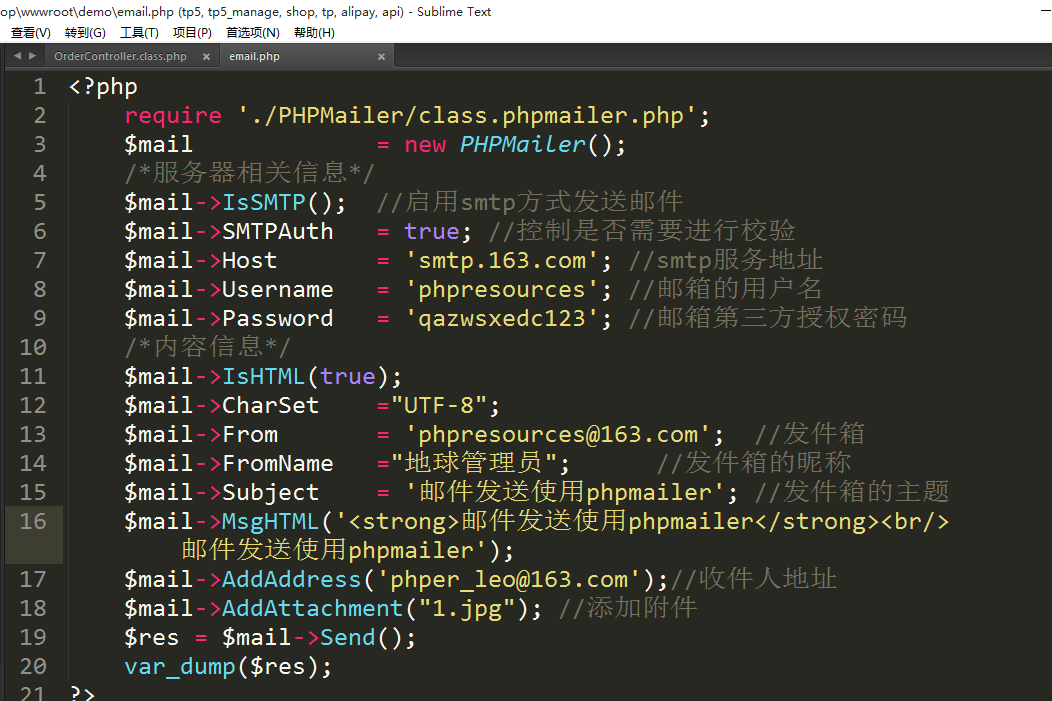Place cursor in var_dump($res) statement
Image resolution: width=1052 pixels, height=701 pixels.
227,667
